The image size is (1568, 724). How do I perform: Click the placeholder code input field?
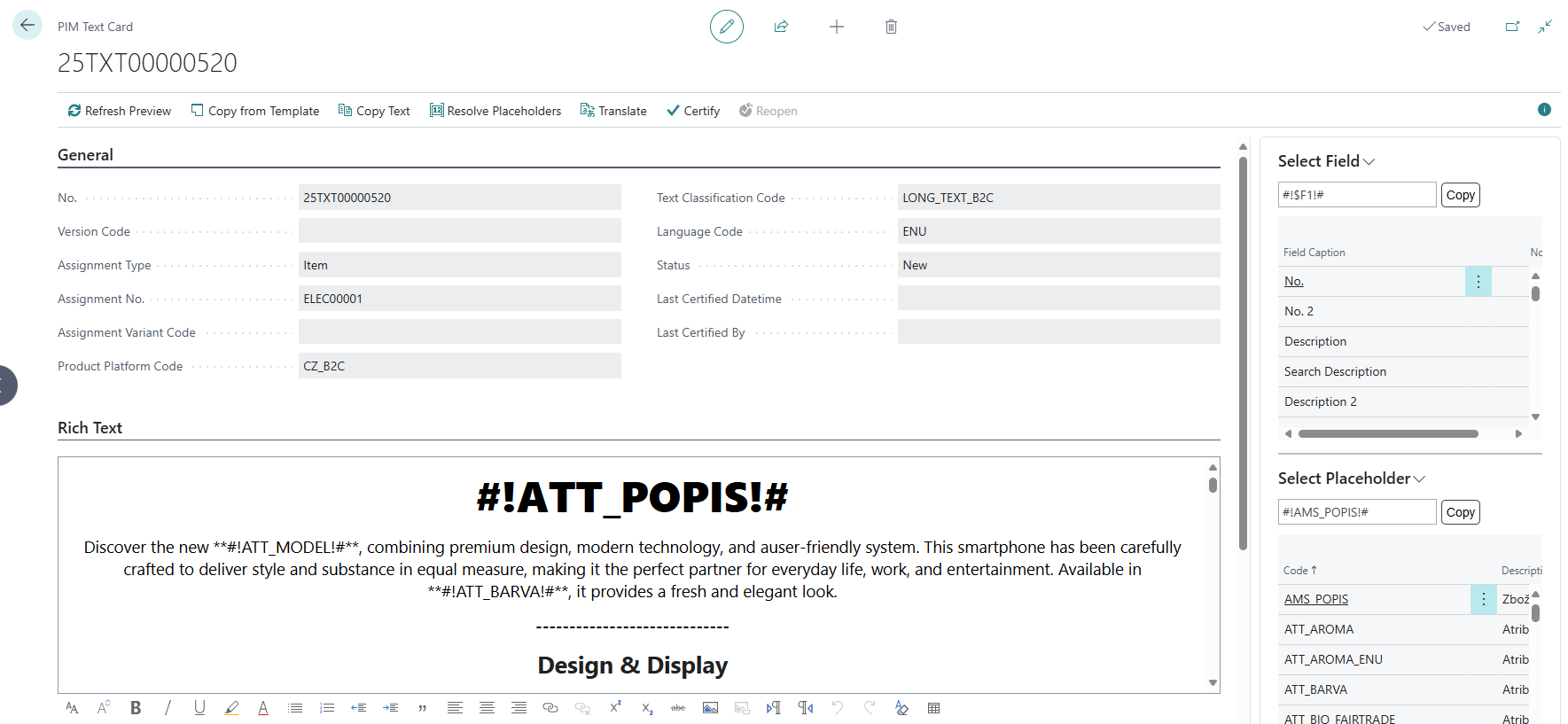coord(1356,512)
